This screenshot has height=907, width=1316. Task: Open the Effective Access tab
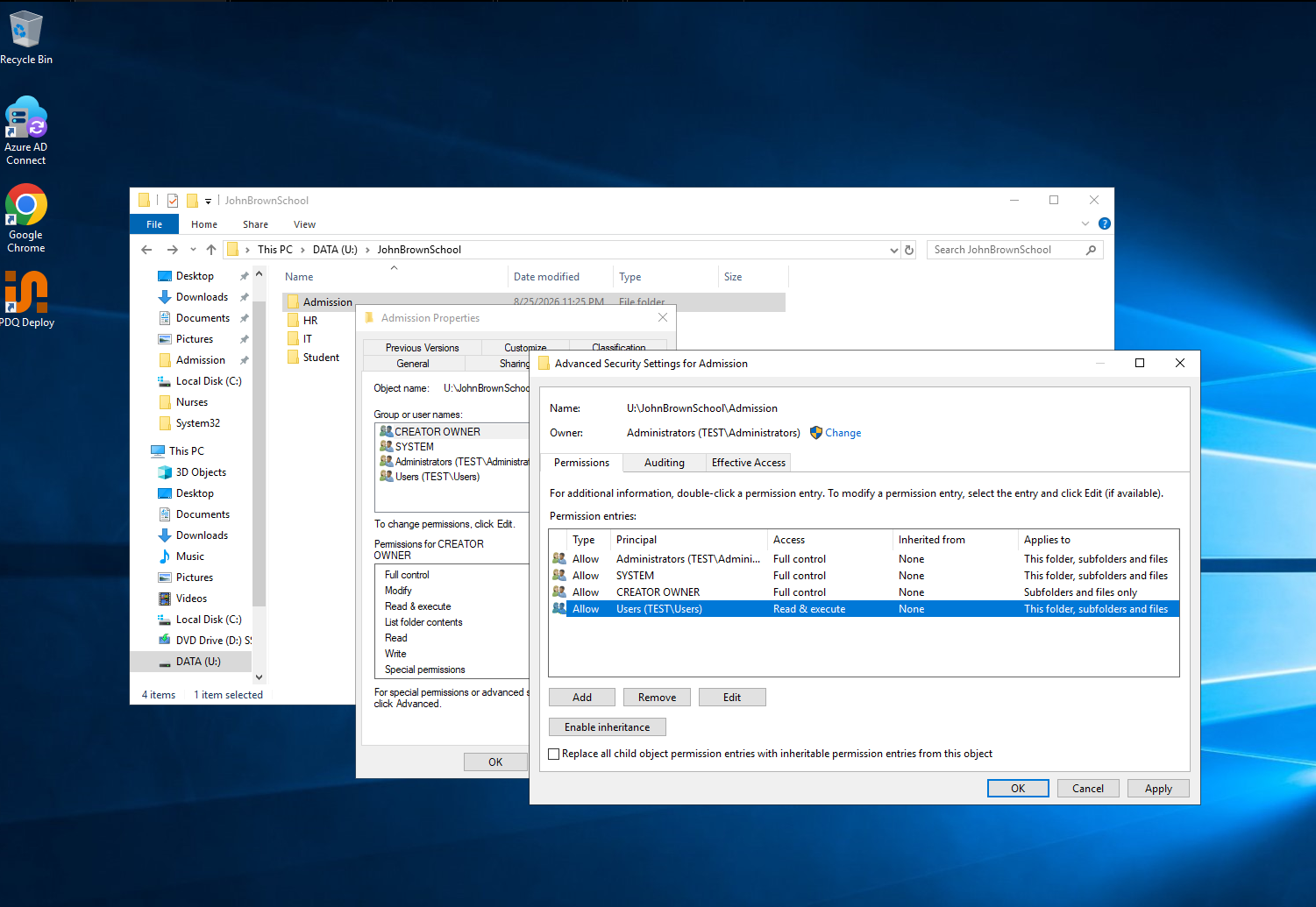(748, 463)
